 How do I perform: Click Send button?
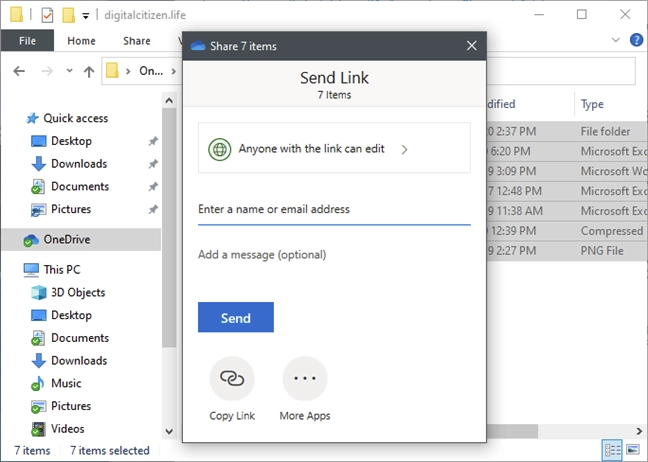[x=236, y=317]
